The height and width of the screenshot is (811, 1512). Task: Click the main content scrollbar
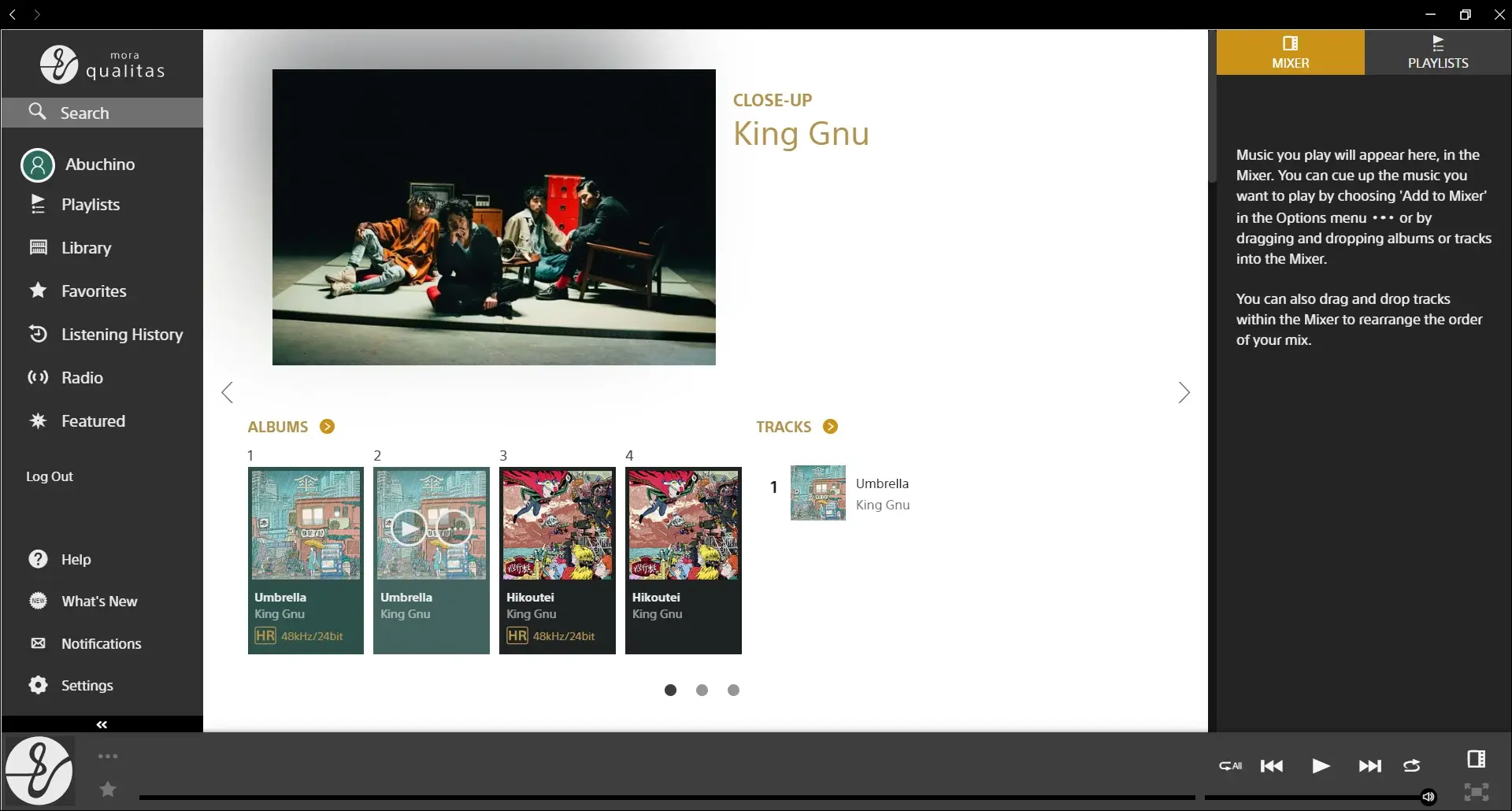pos(1212,106)
